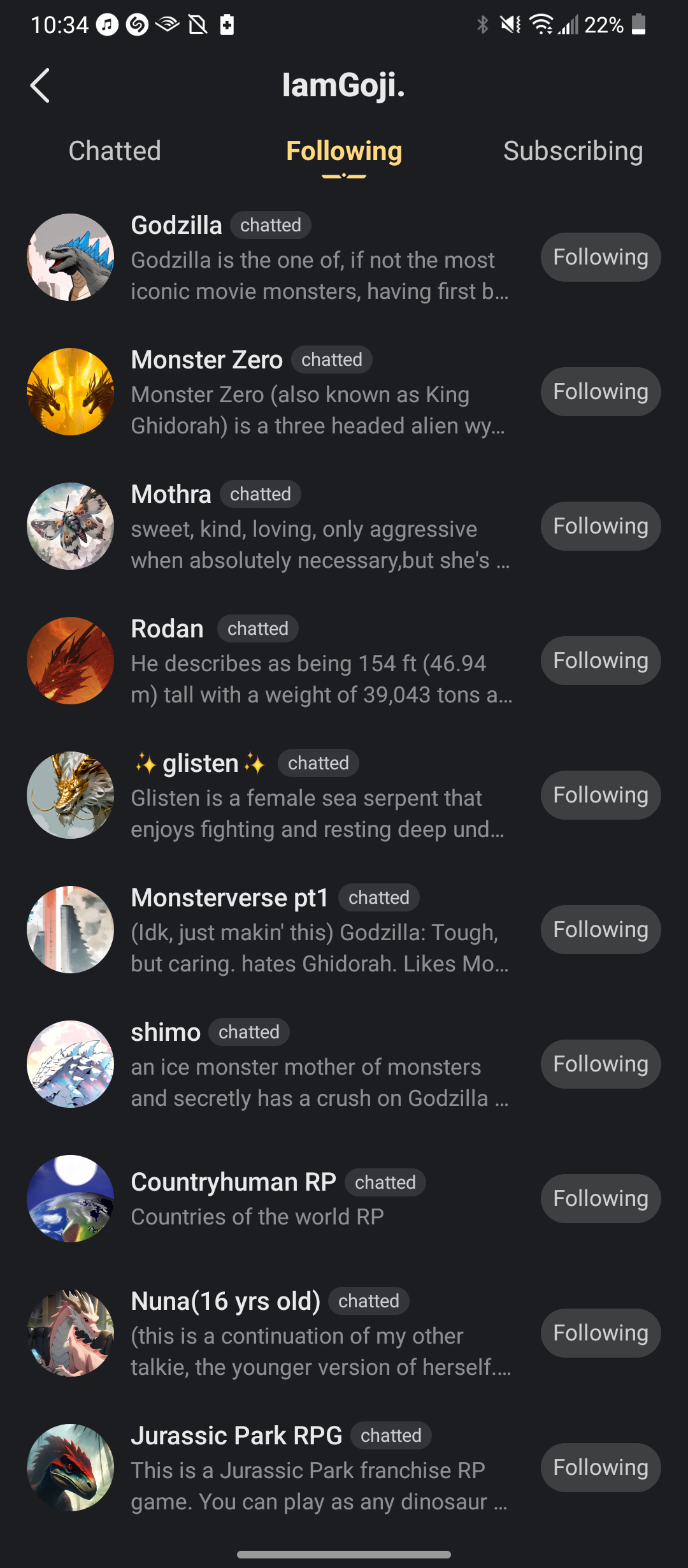Toggle Following for Monster Zero
The image size is (688, 1568).
tap(600, 392)
